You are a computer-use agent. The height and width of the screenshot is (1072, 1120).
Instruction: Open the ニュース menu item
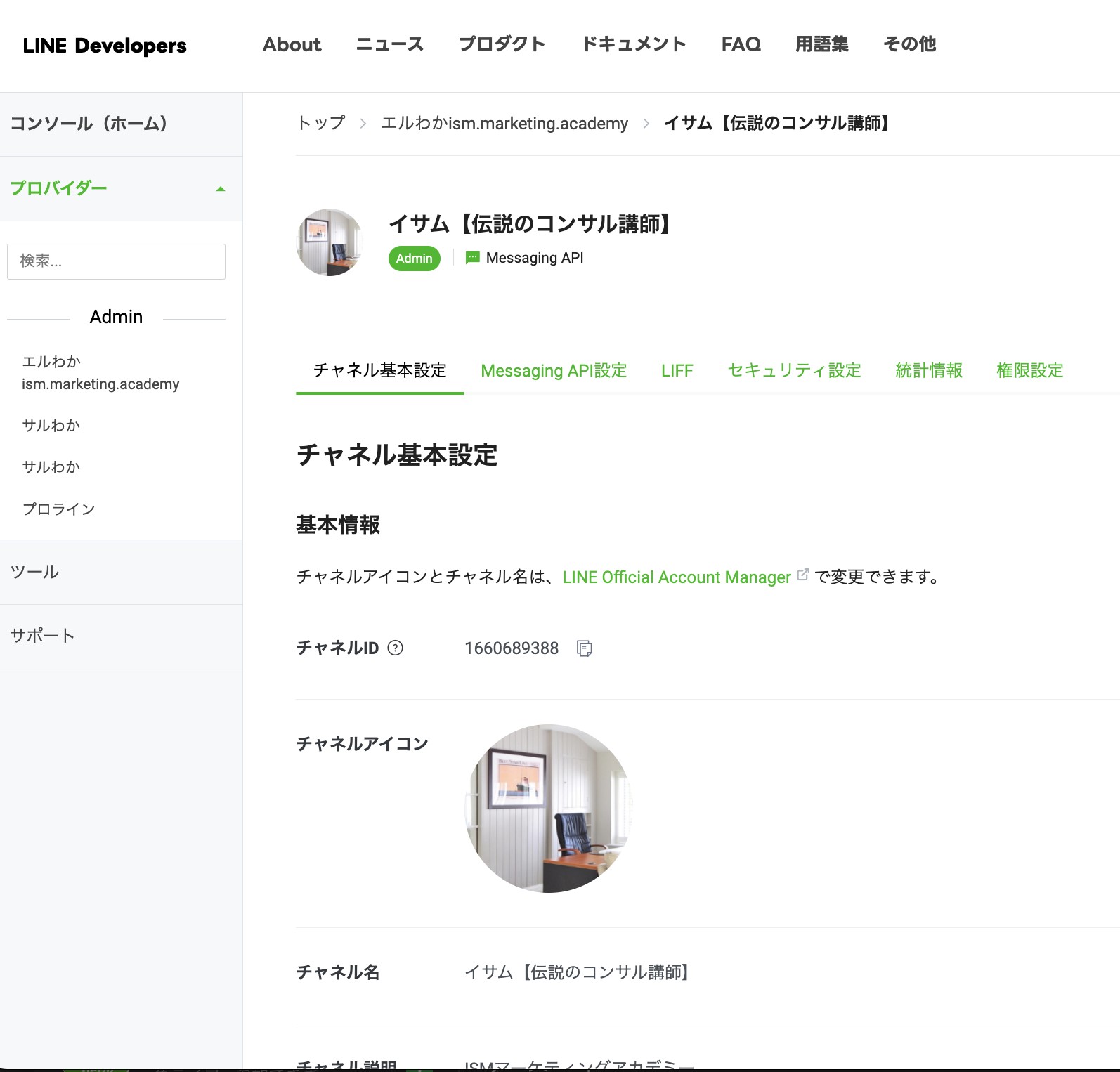[x=390, y=44]
